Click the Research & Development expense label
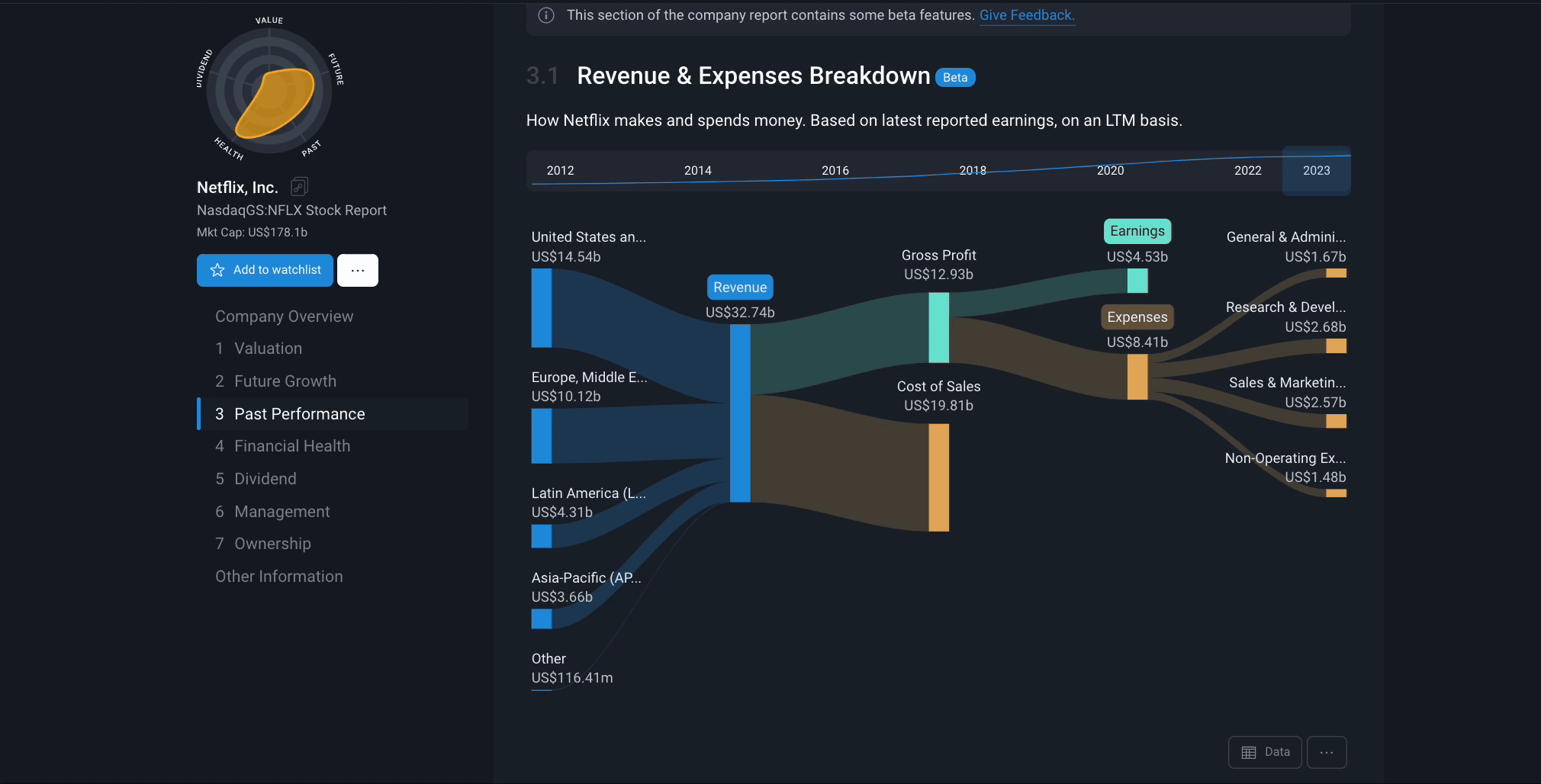 (1286, 307)
